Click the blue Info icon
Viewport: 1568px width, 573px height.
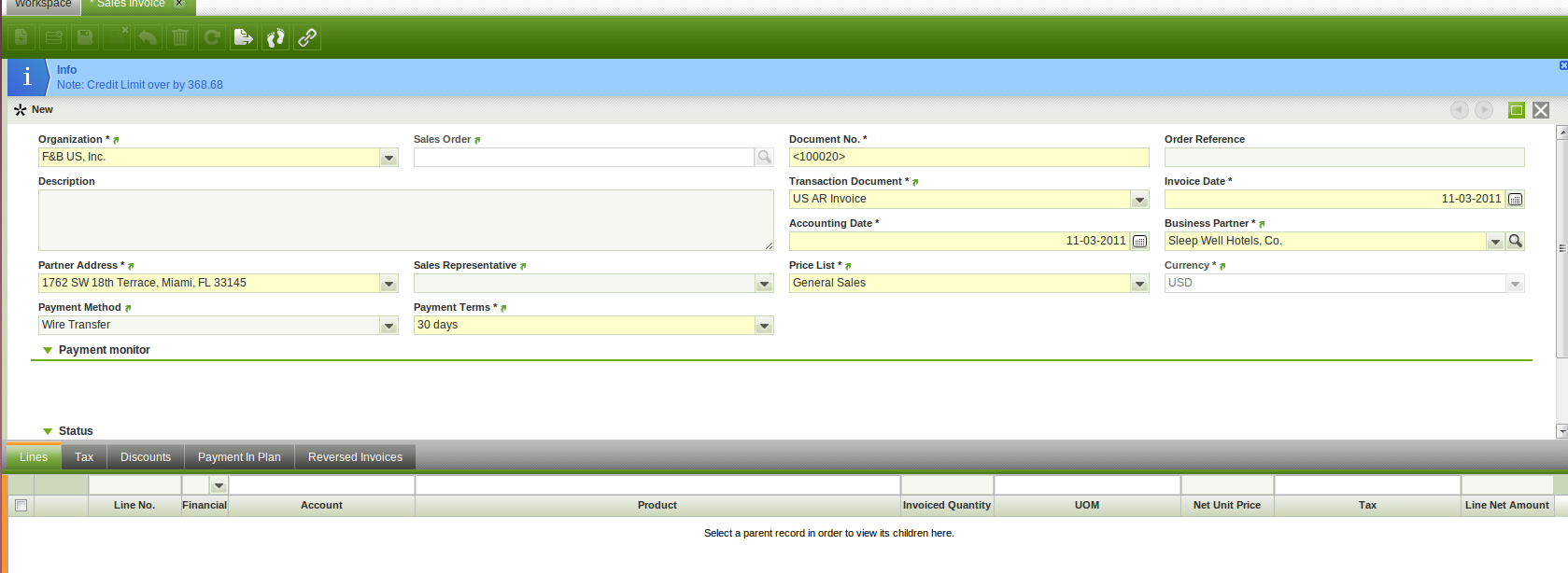coord(27,77)
